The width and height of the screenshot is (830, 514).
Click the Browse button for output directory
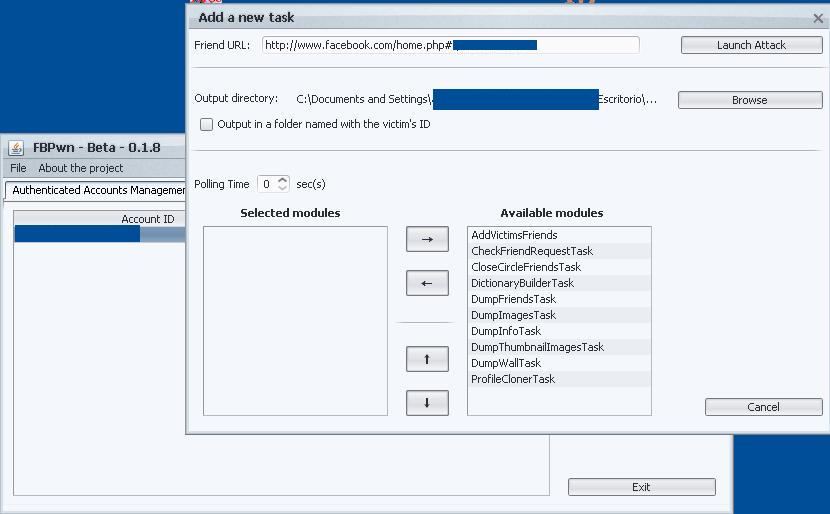(x=749, y=100)
